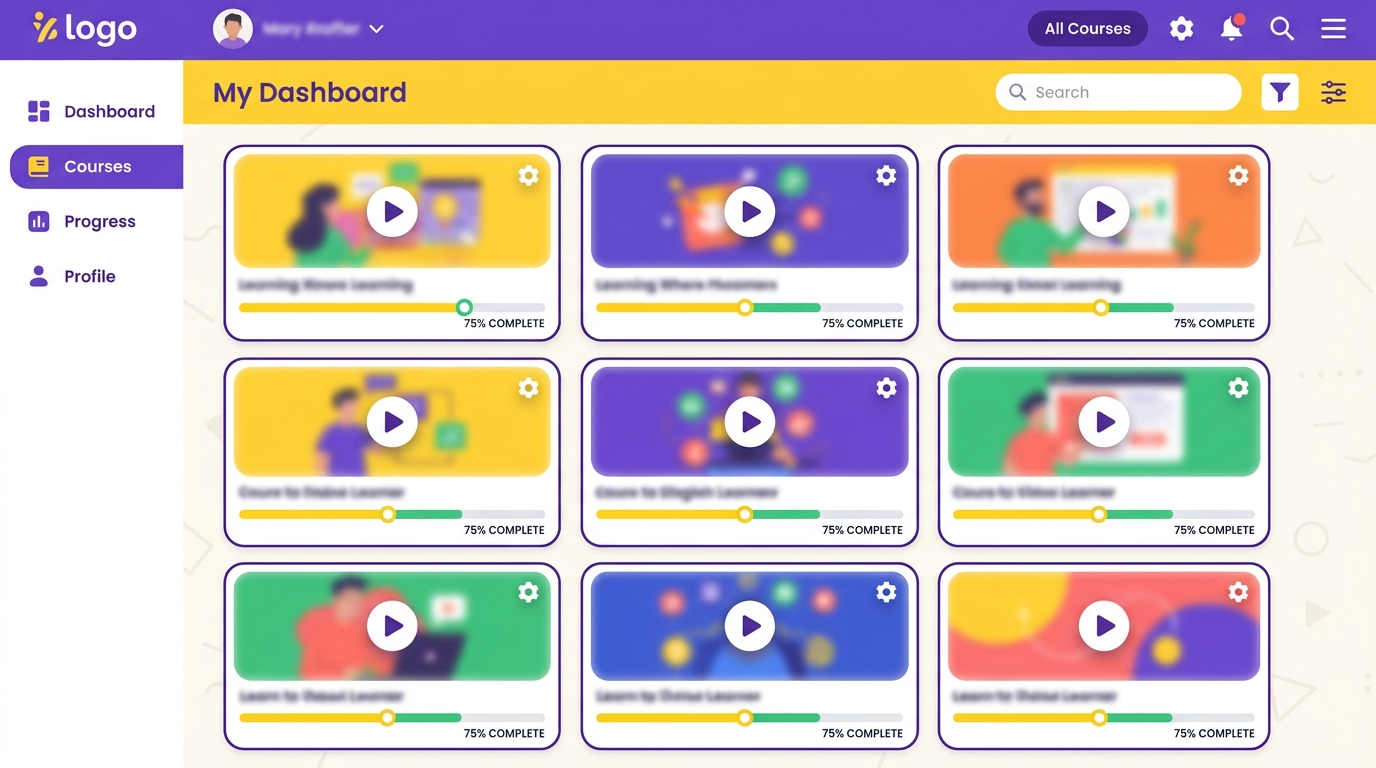Click the All Courses button
The width and height of the screenshot is (1376, 768).
coord(1087,29)
